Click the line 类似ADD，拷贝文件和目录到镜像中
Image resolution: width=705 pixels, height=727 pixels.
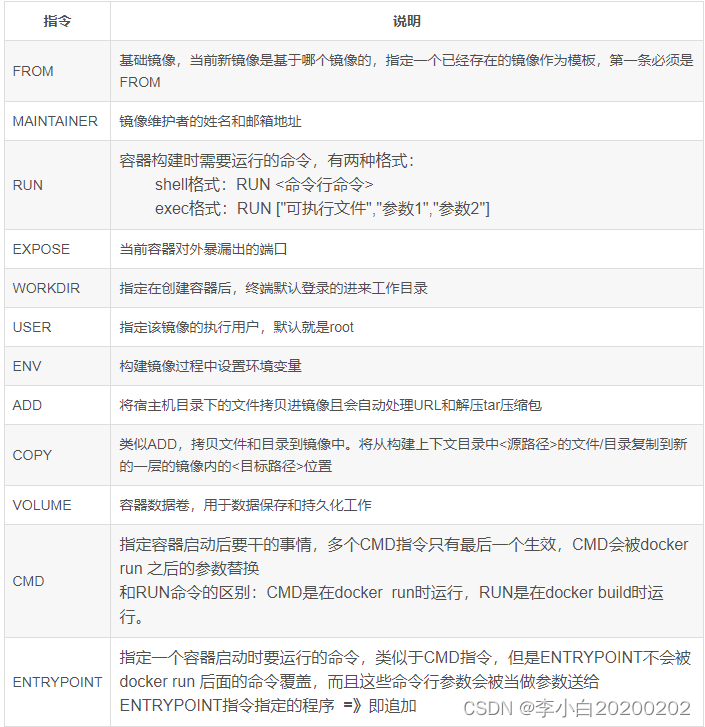click(403, 444)
